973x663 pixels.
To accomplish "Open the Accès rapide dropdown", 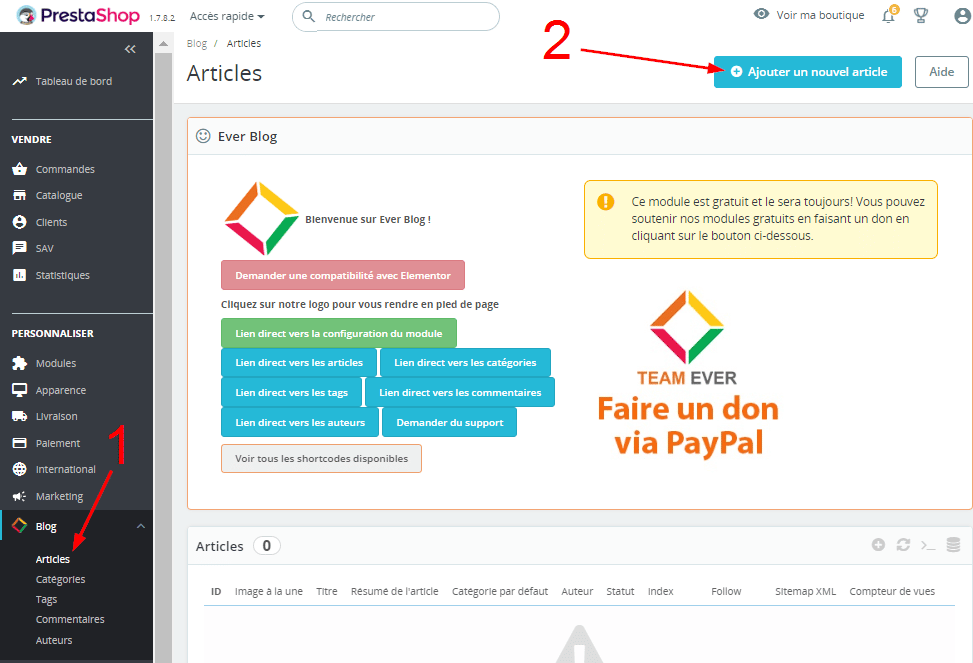I will coord(227,17).
